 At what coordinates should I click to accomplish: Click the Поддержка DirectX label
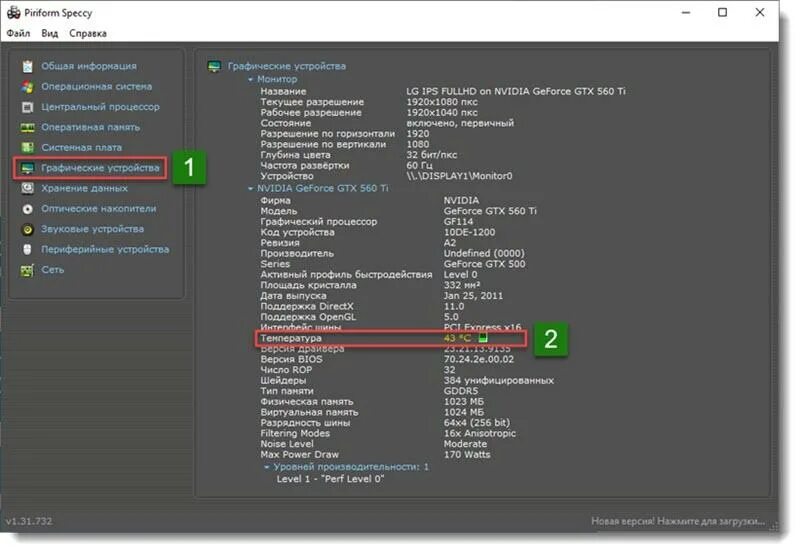[x=307, y=306]
